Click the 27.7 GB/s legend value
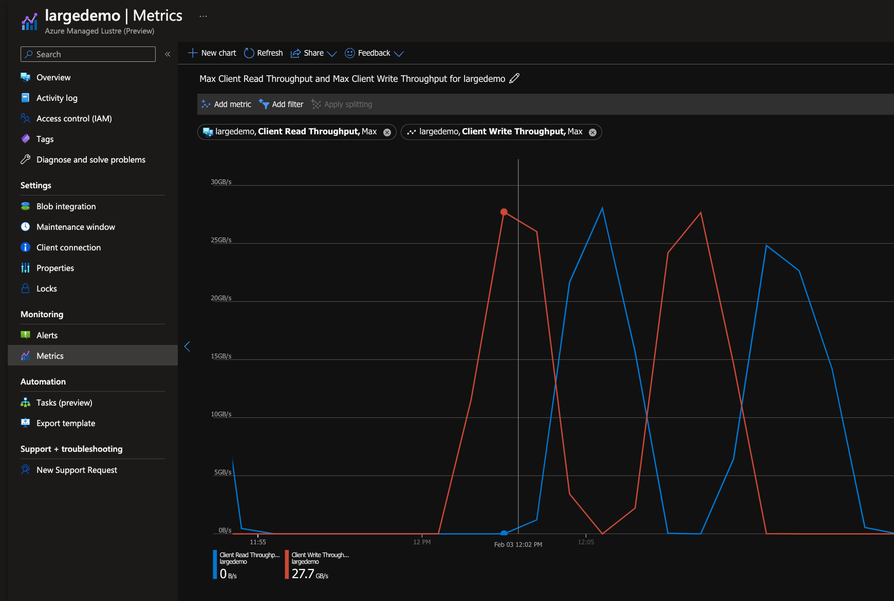The height and width of the screenshot is (601, 894). coord(310,574)
